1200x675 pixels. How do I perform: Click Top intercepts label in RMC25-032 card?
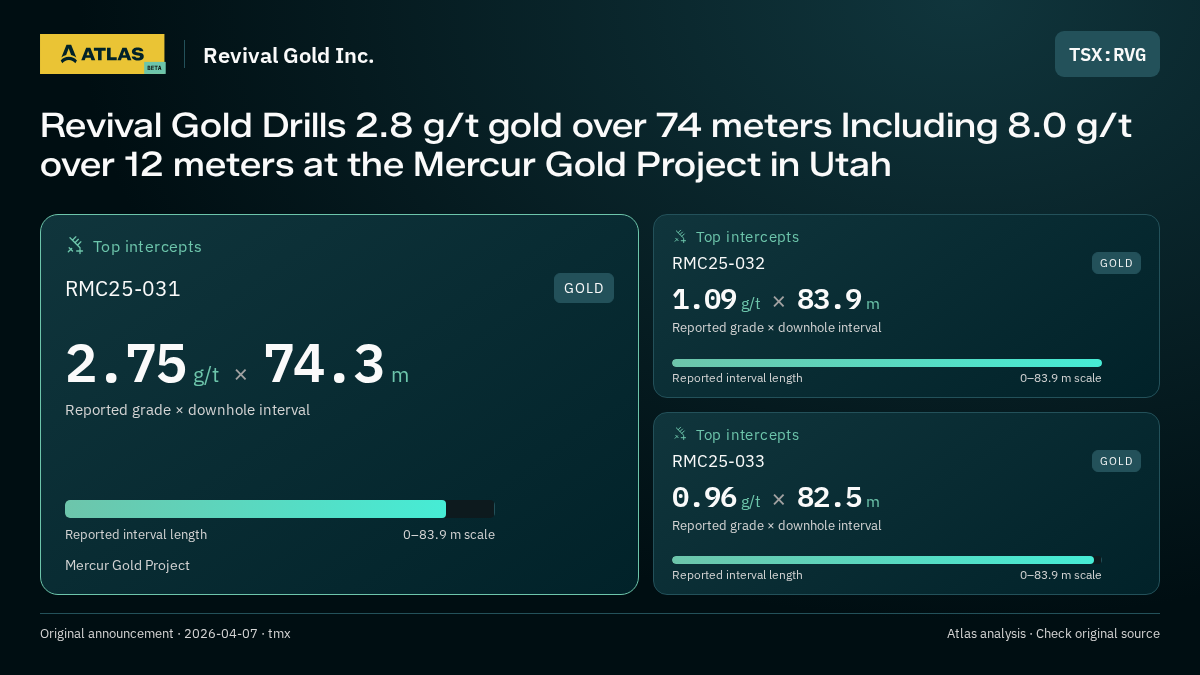tap(747, 237)
